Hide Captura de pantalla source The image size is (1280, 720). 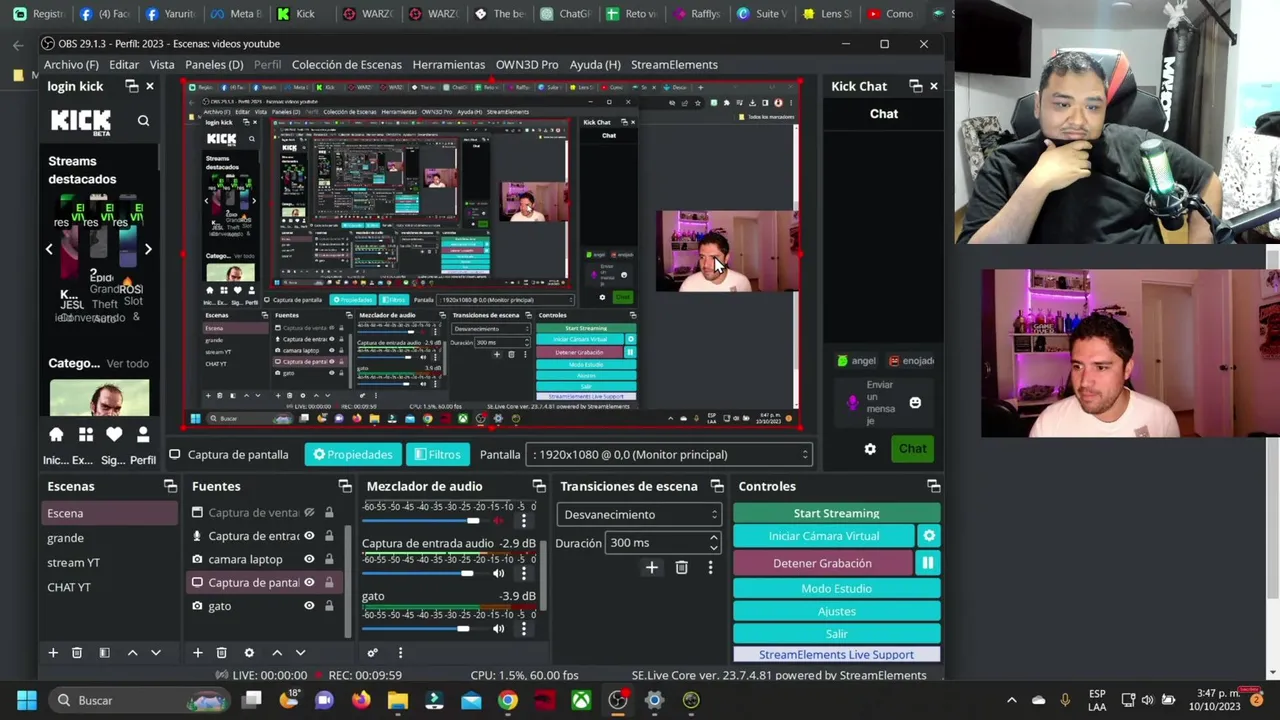click(309, 582)
